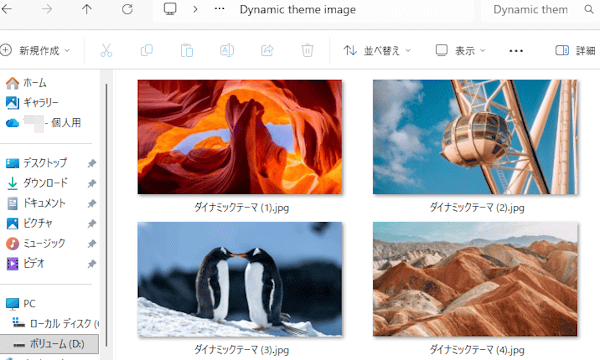Click the Share icon in toolbar
The image size is (600, 360).
[x=267, y=50]
